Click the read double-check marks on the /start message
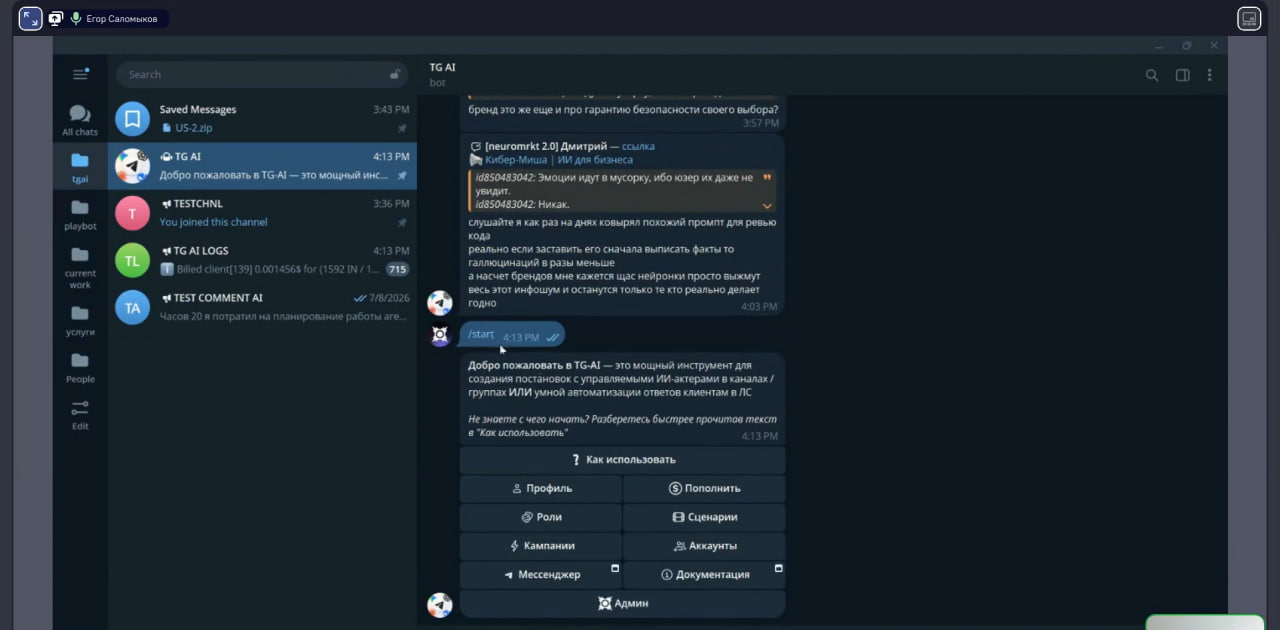The width and height of the screenshot is (1280, 630). [552, 338]
